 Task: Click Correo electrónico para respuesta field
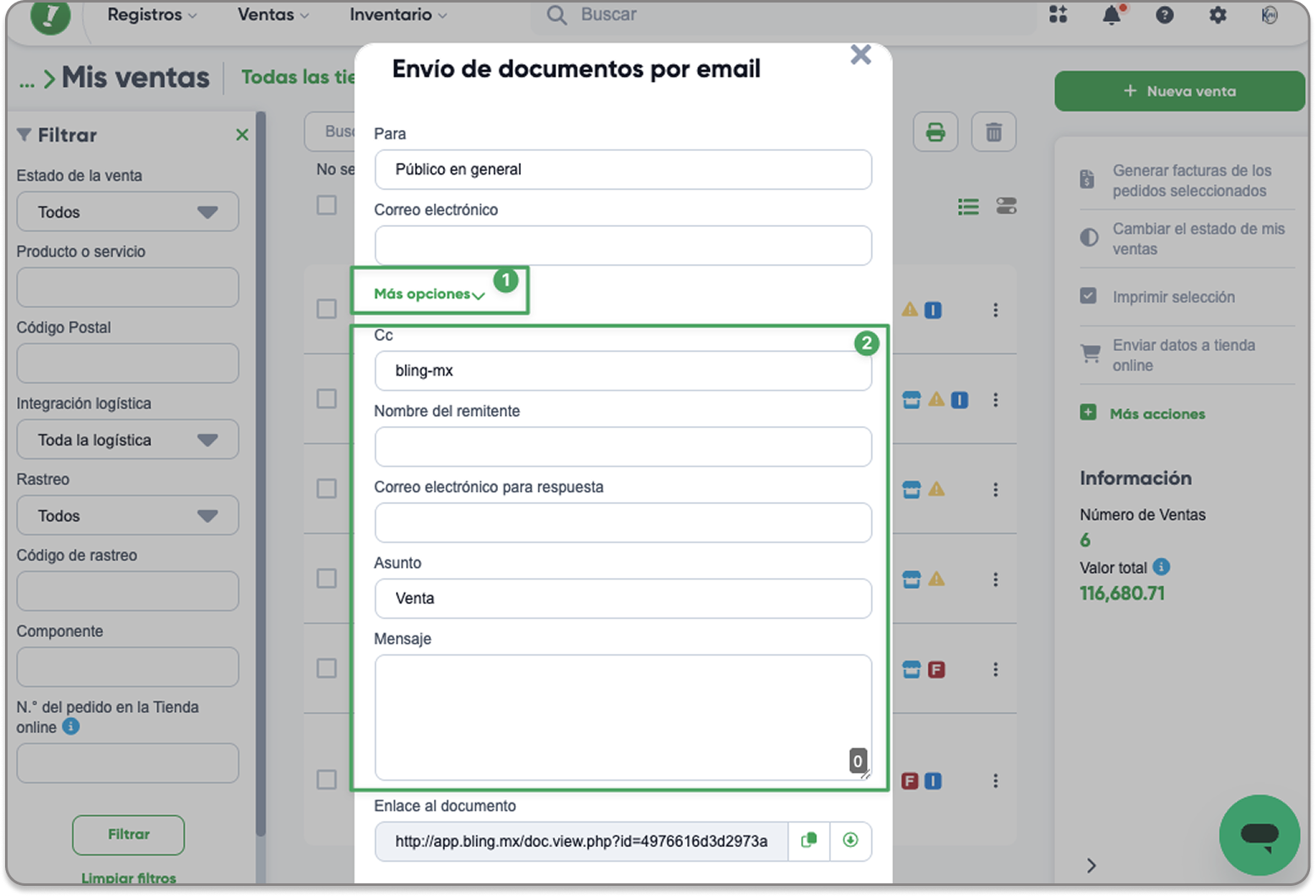coord(623,522)
